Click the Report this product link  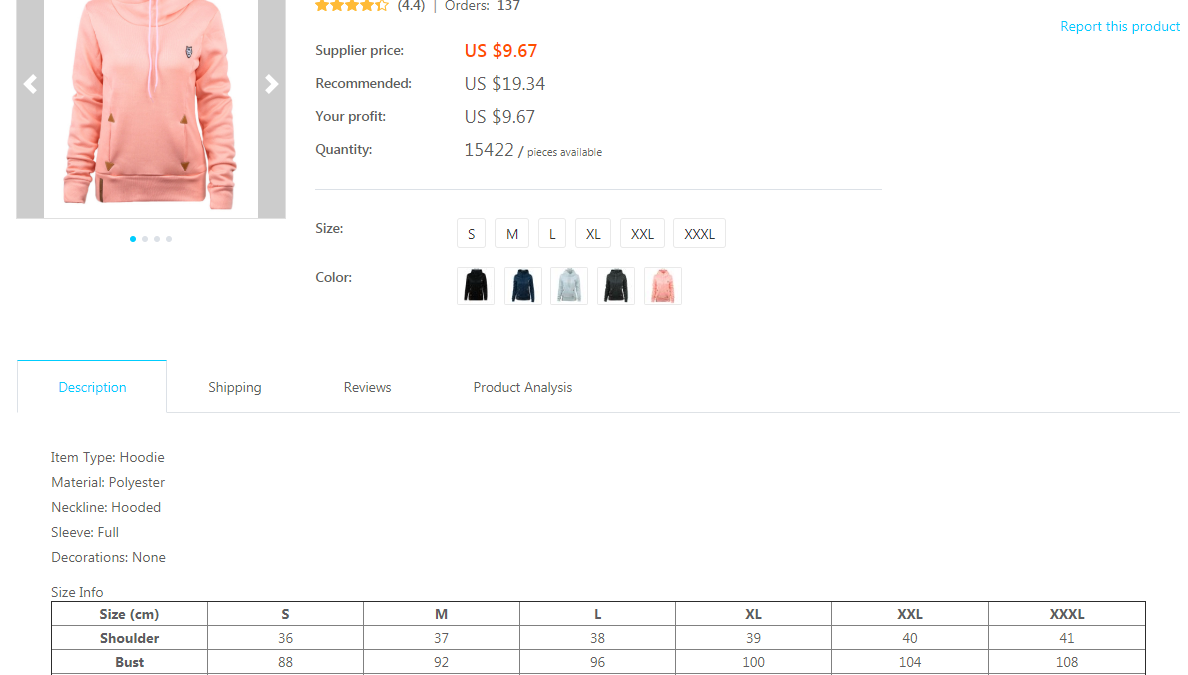[x=1120, y=27]
